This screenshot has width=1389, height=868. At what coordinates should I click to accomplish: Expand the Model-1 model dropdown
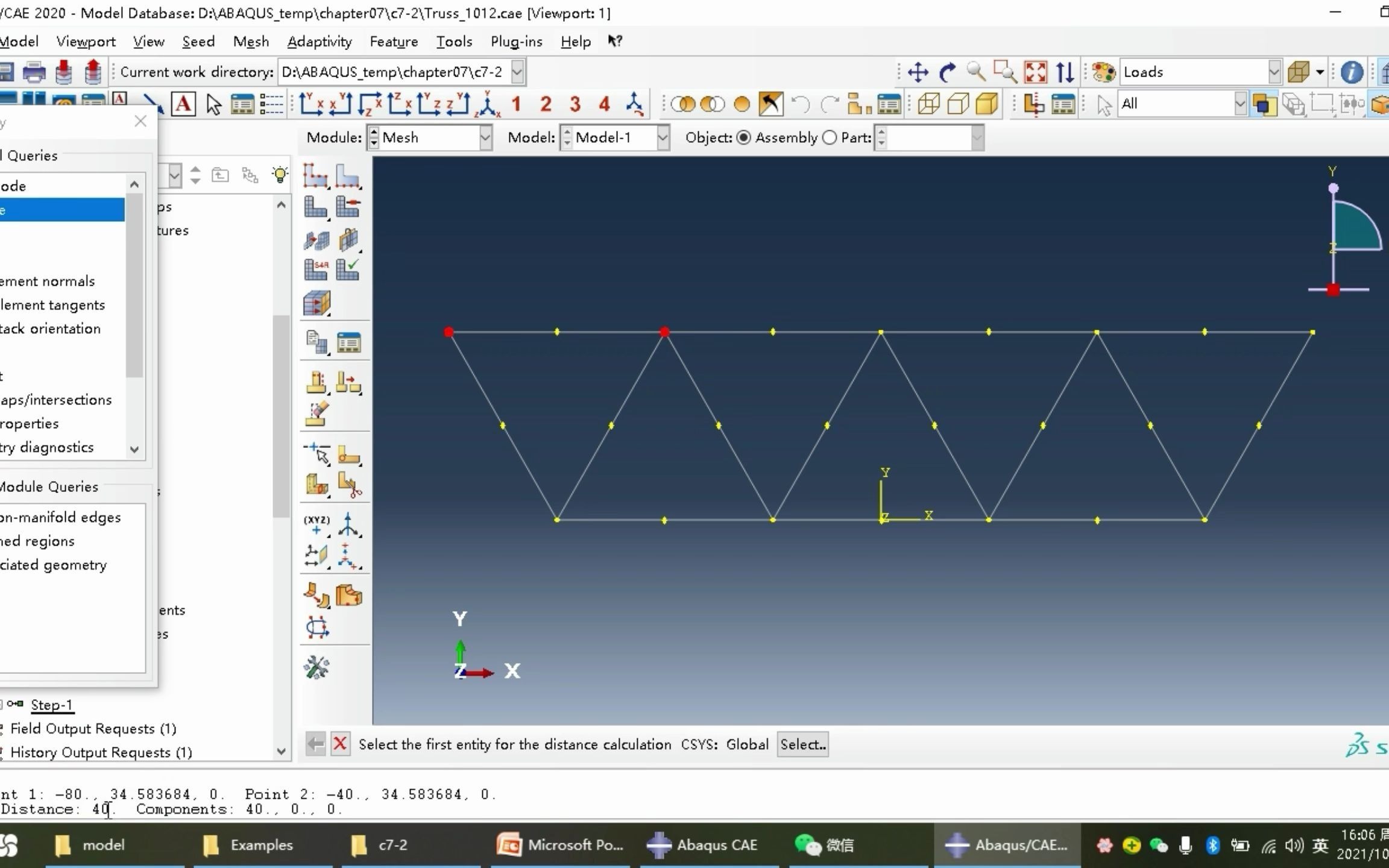point(663,137)
